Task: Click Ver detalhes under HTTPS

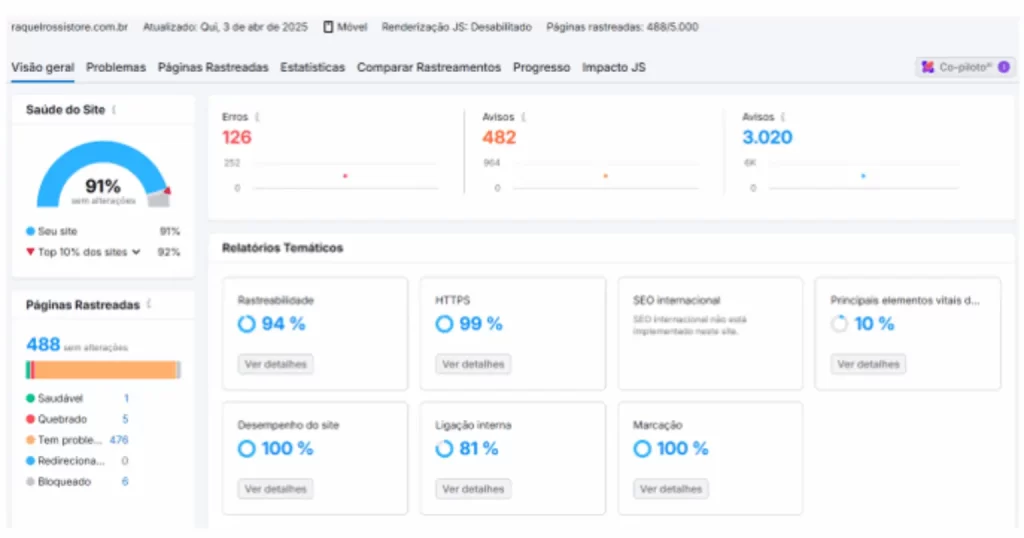Action: [473, 364]
